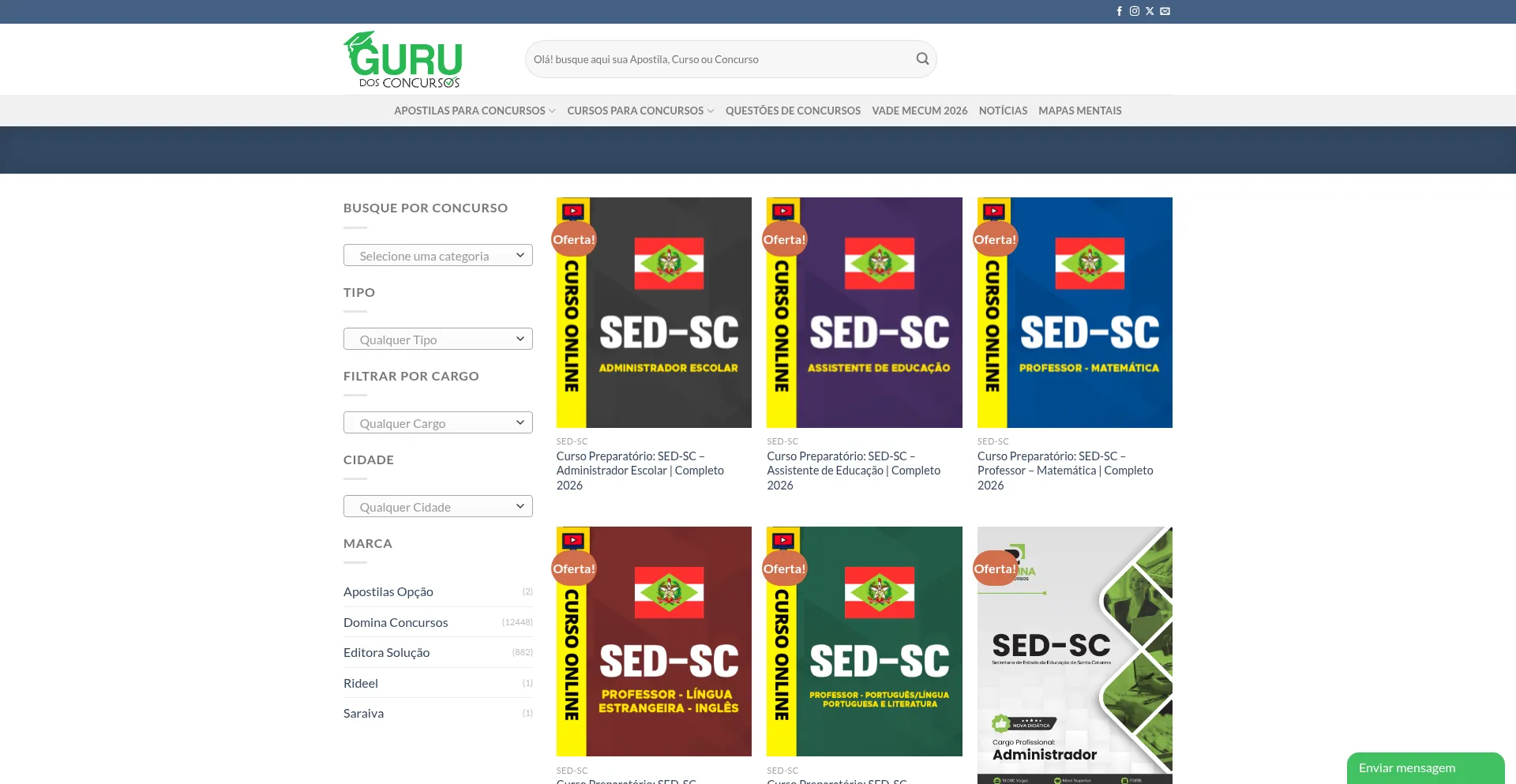
Task: Open the Qualquer Tipo dropdown
Action: (x=438, y=339)
